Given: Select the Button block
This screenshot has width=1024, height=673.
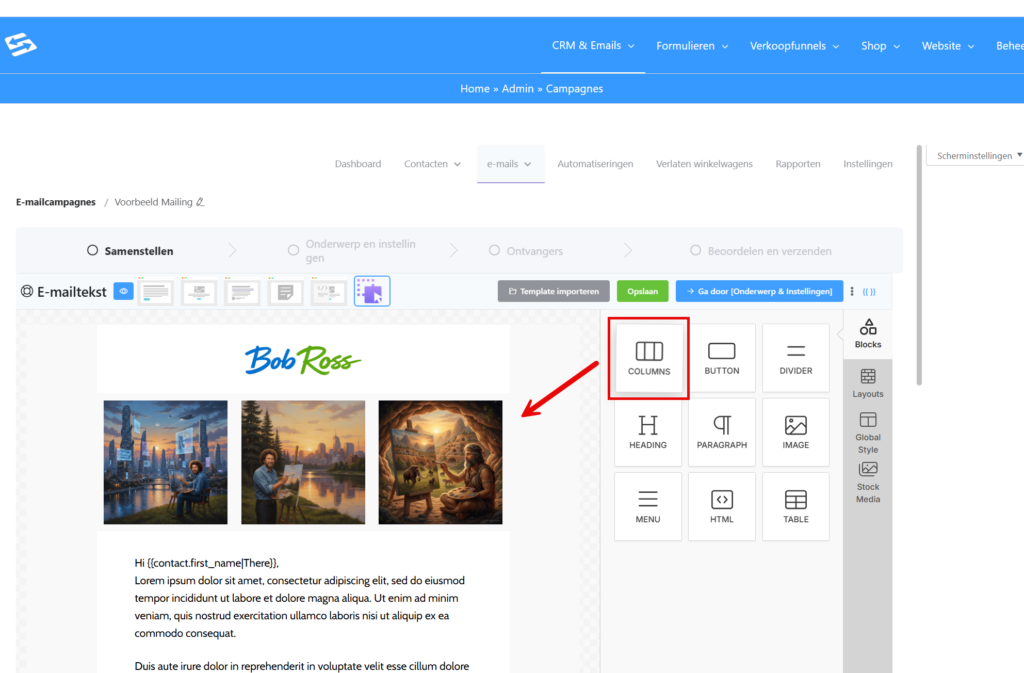Looking at the screenshot, I should point(721,358).
